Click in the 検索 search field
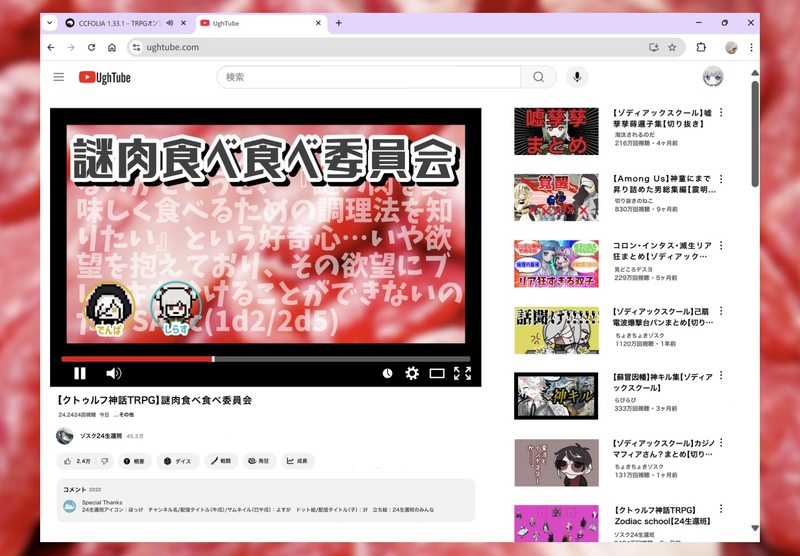This screenshot has height=556, width=800. (368, 77)
